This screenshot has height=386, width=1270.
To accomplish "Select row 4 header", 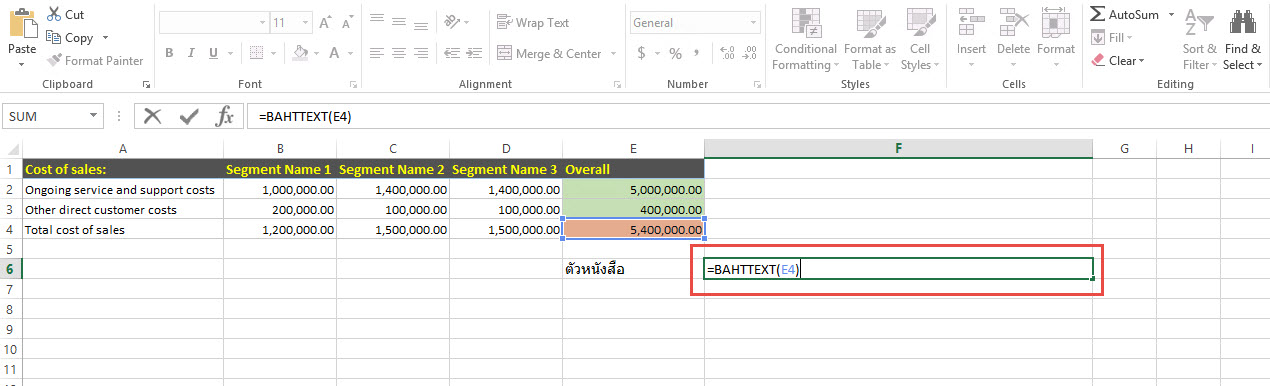I will [x=10, y=229].
